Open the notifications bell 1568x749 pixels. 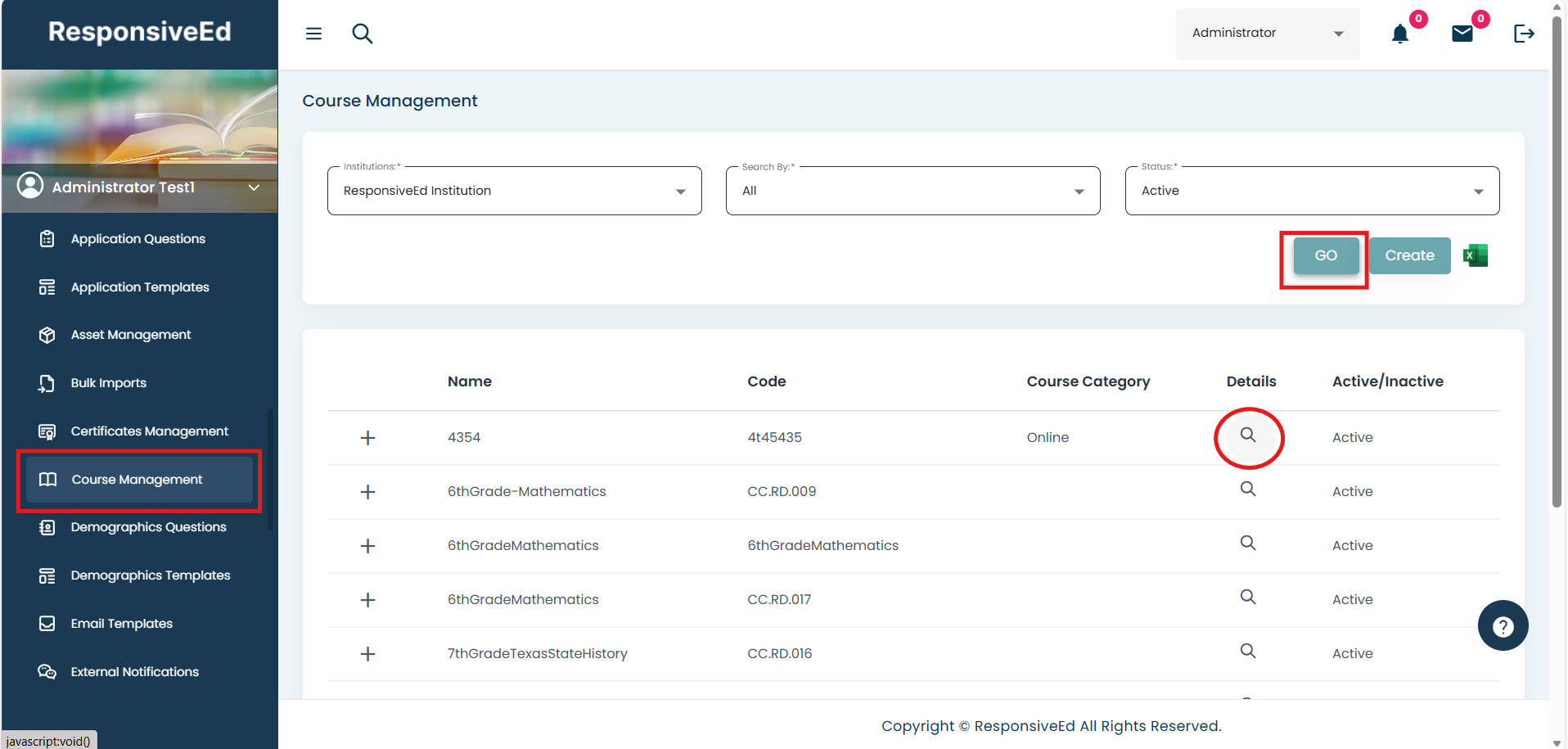pos(1399,34)
